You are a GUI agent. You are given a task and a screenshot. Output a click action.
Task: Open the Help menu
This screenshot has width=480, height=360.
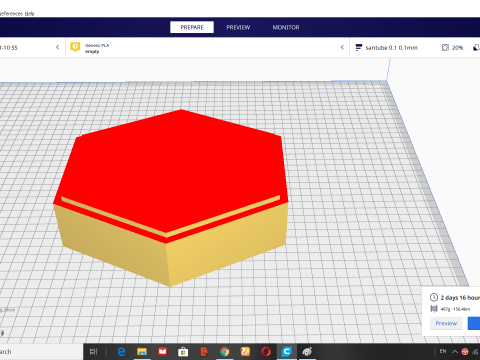30,14
